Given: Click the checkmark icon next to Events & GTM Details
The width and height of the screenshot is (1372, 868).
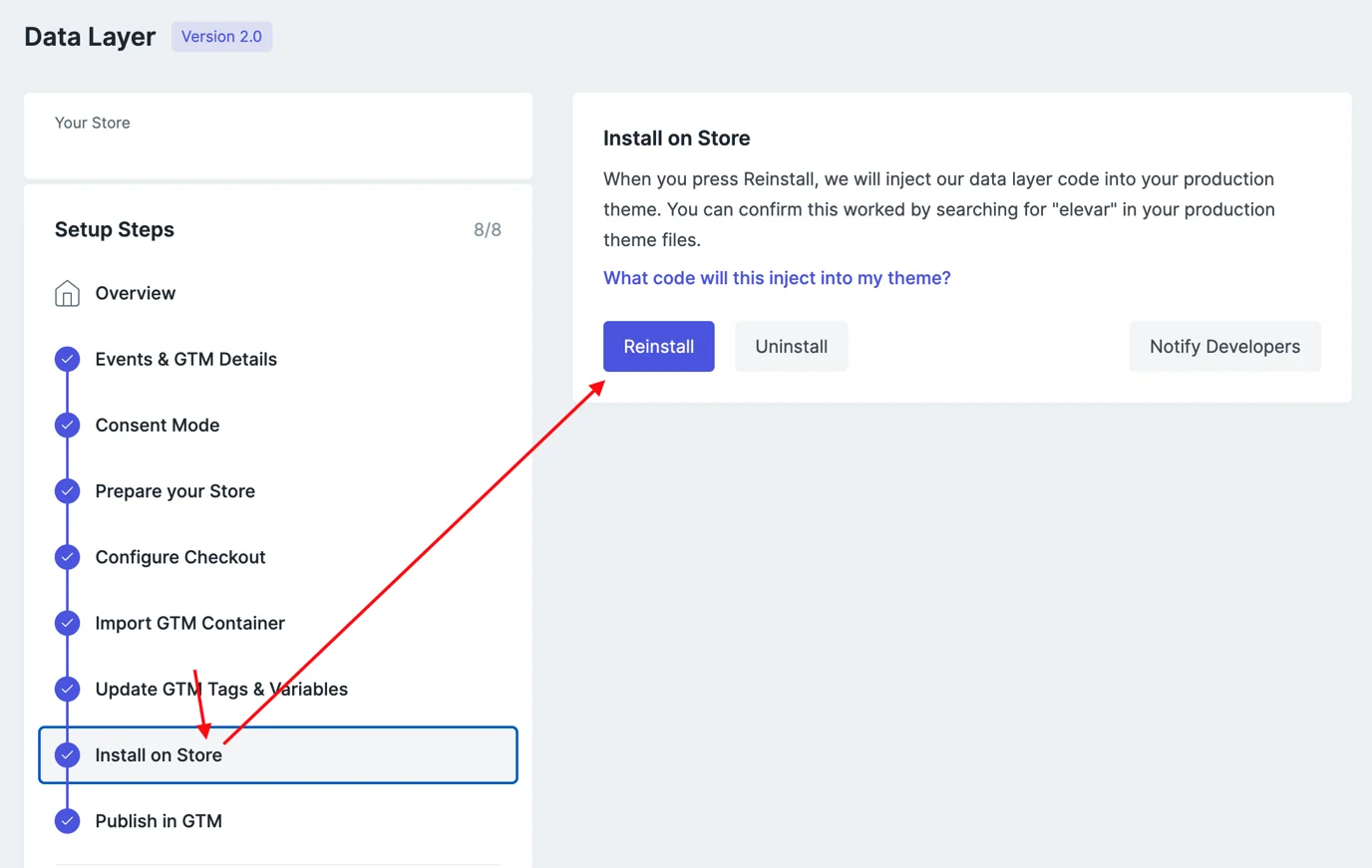Looking at the screenshot, I should point(66,359).
